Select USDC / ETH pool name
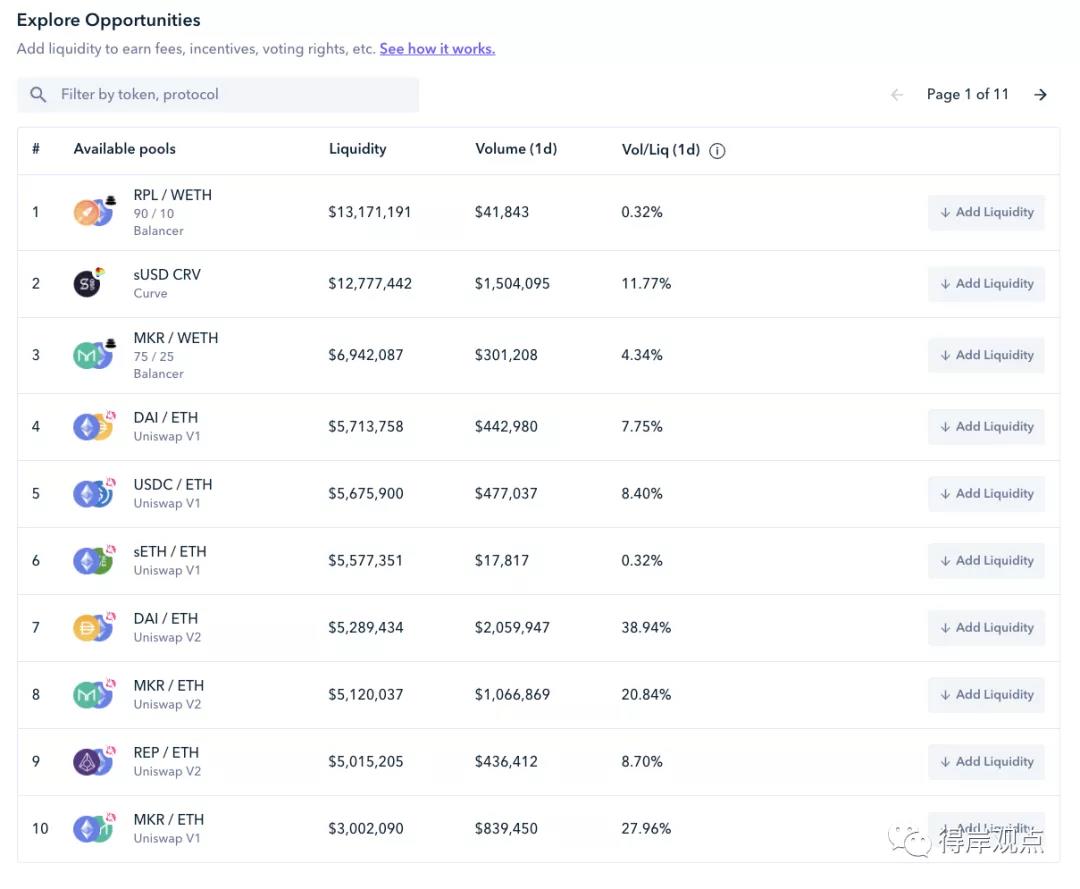This screenshot has width=1080, height=889. 173,485
